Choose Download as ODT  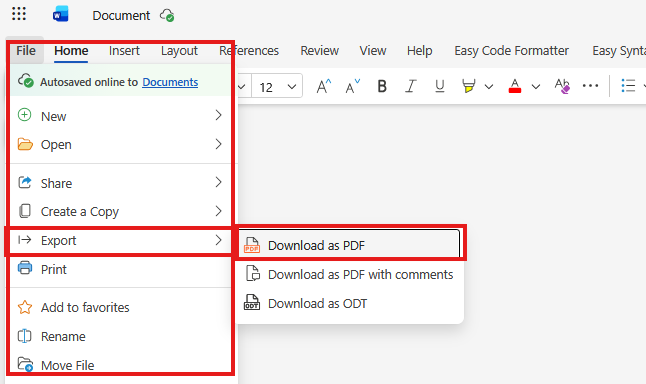[x=350, y=303]
